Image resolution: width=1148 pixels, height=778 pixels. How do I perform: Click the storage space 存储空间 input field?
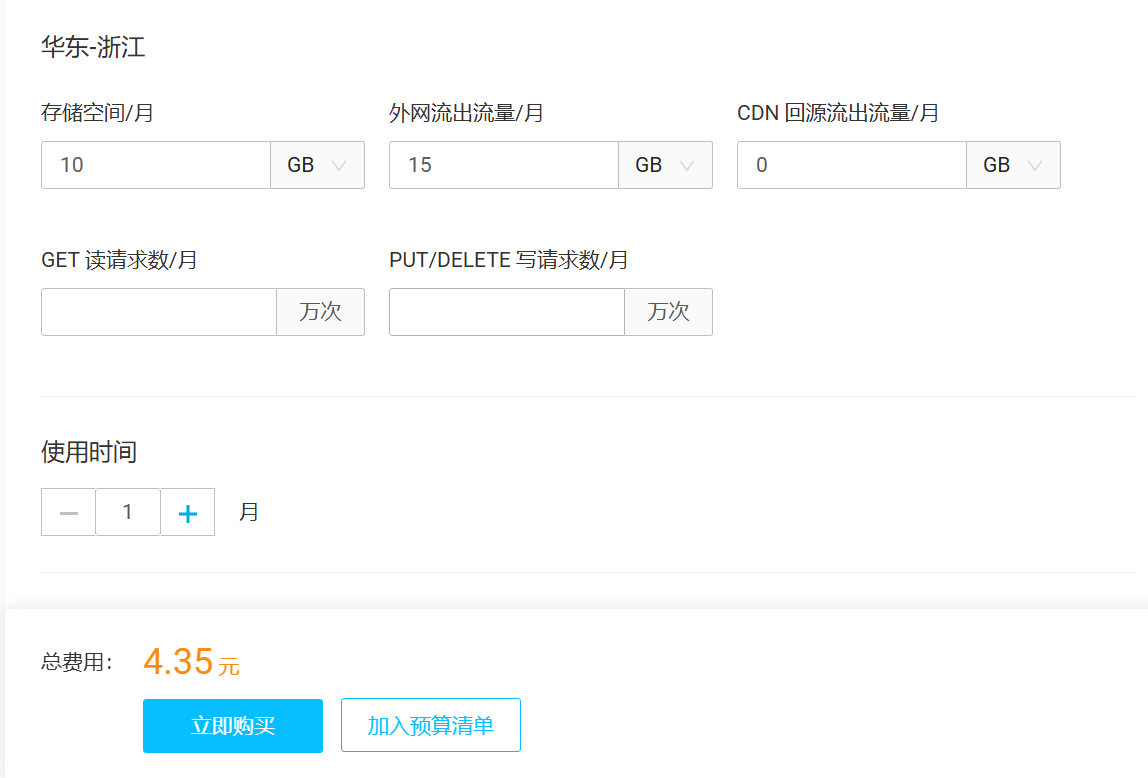tap(156, 165)
